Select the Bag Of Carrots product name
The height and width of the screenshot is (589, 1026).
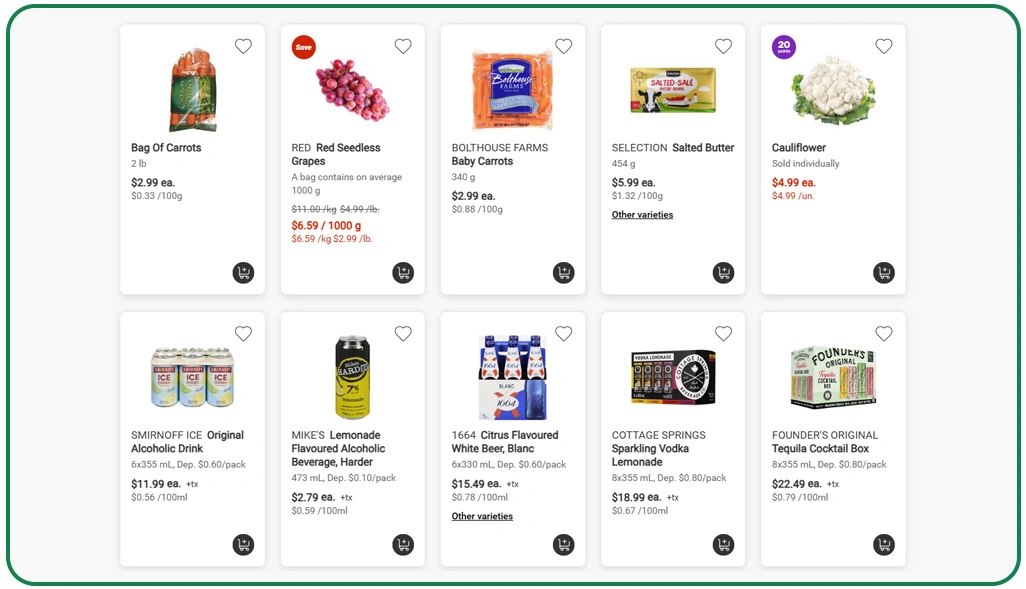coord(166,147)
